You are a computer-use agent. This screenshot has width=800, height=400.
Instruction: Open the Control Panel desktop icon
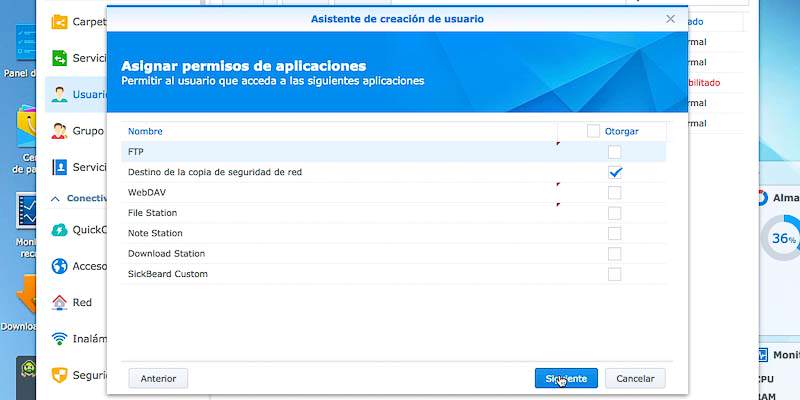[x=26, y=42]
